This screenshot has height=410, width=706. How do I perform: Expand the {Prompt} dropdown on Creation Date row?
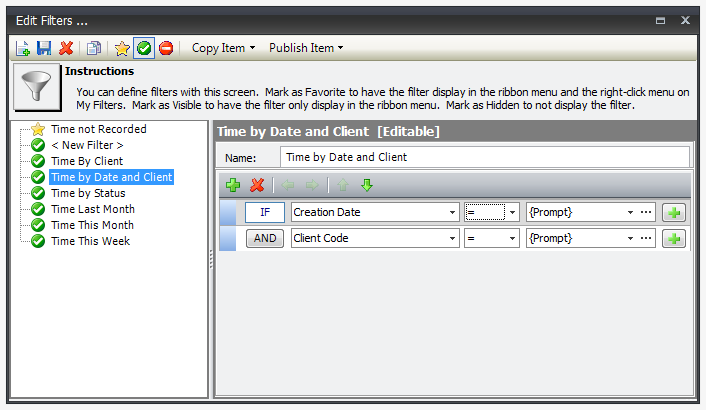(x=630, y=212)
